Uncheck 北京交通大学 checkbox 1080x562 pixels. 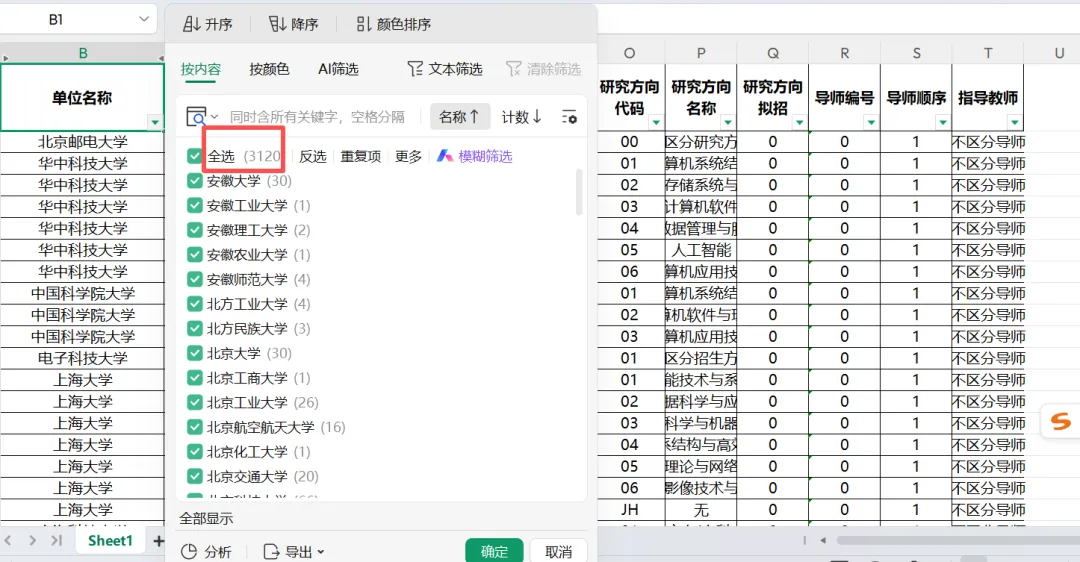tap(194, 477)
